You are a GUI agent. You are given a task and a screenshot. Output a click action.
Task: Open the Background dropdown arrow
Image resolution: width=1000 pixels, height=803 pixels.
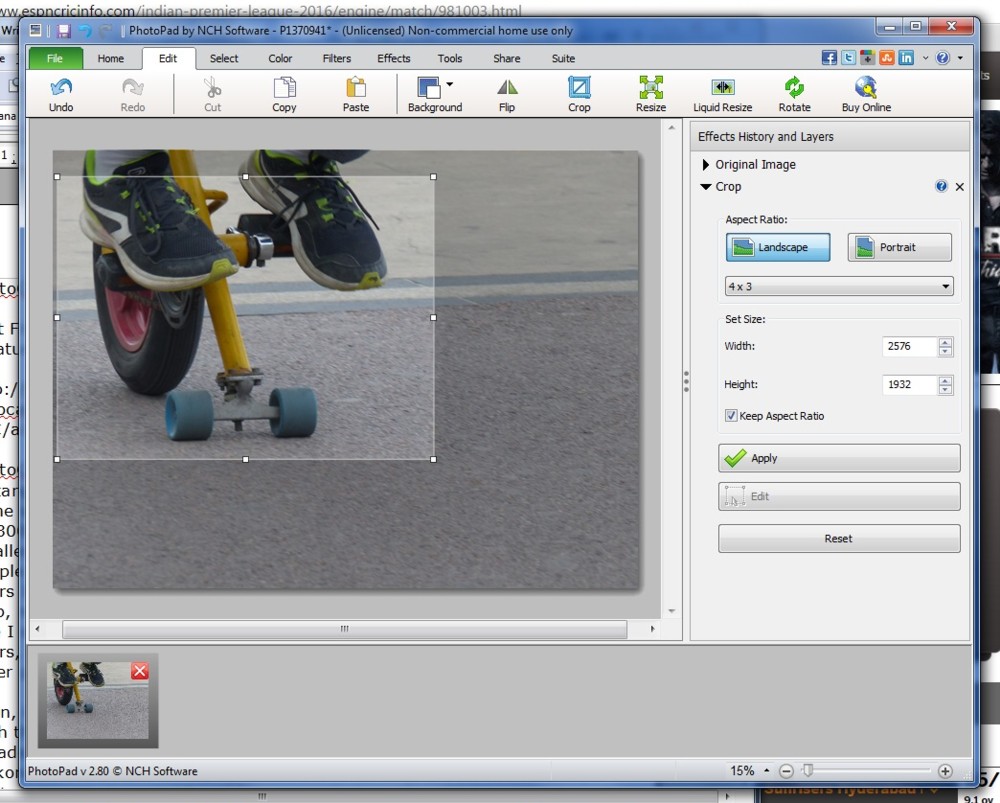tap(450, 85)
